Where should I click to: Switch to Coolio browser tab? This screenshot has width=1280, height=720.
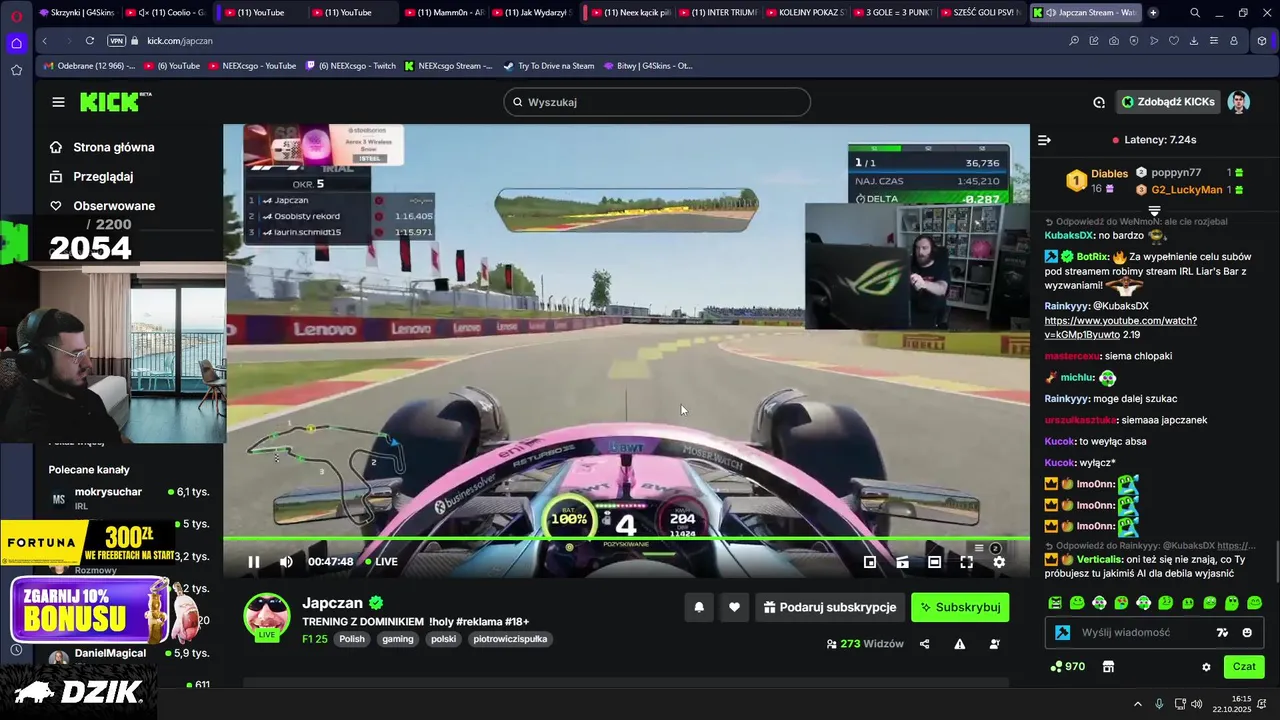[168, 13]
